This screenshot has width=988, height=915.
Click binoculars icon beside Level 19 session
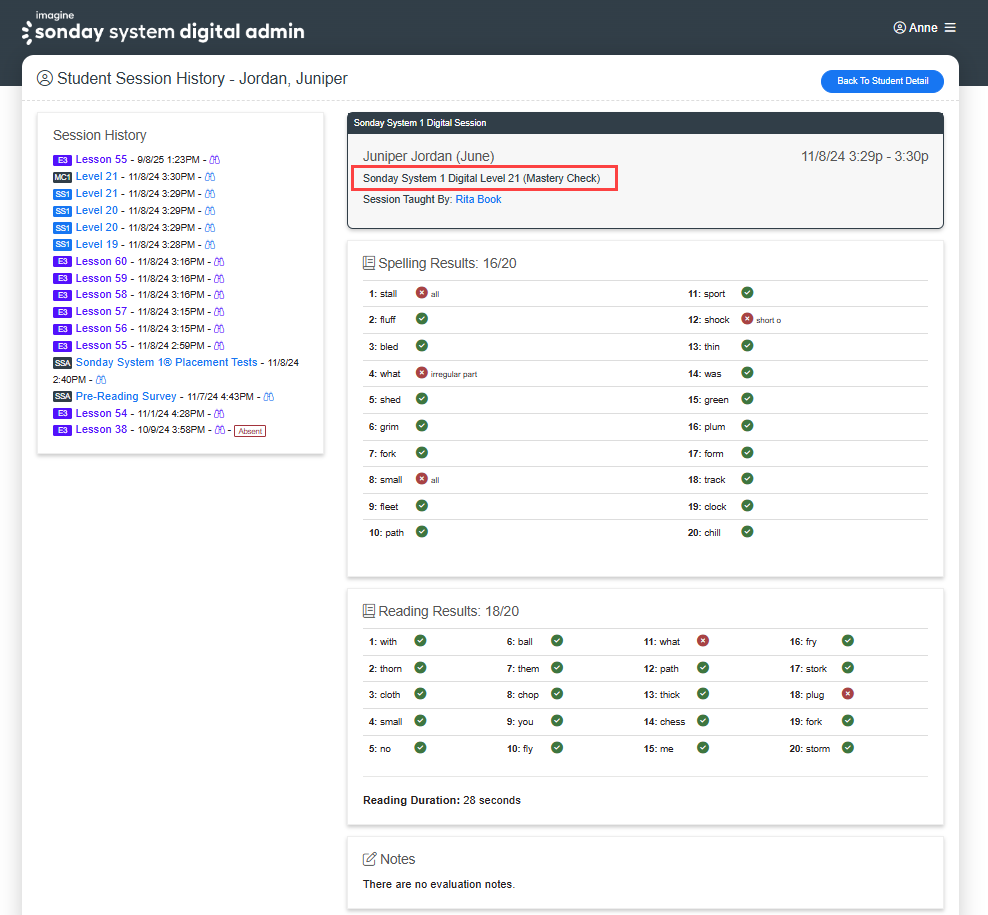point(210,245)
